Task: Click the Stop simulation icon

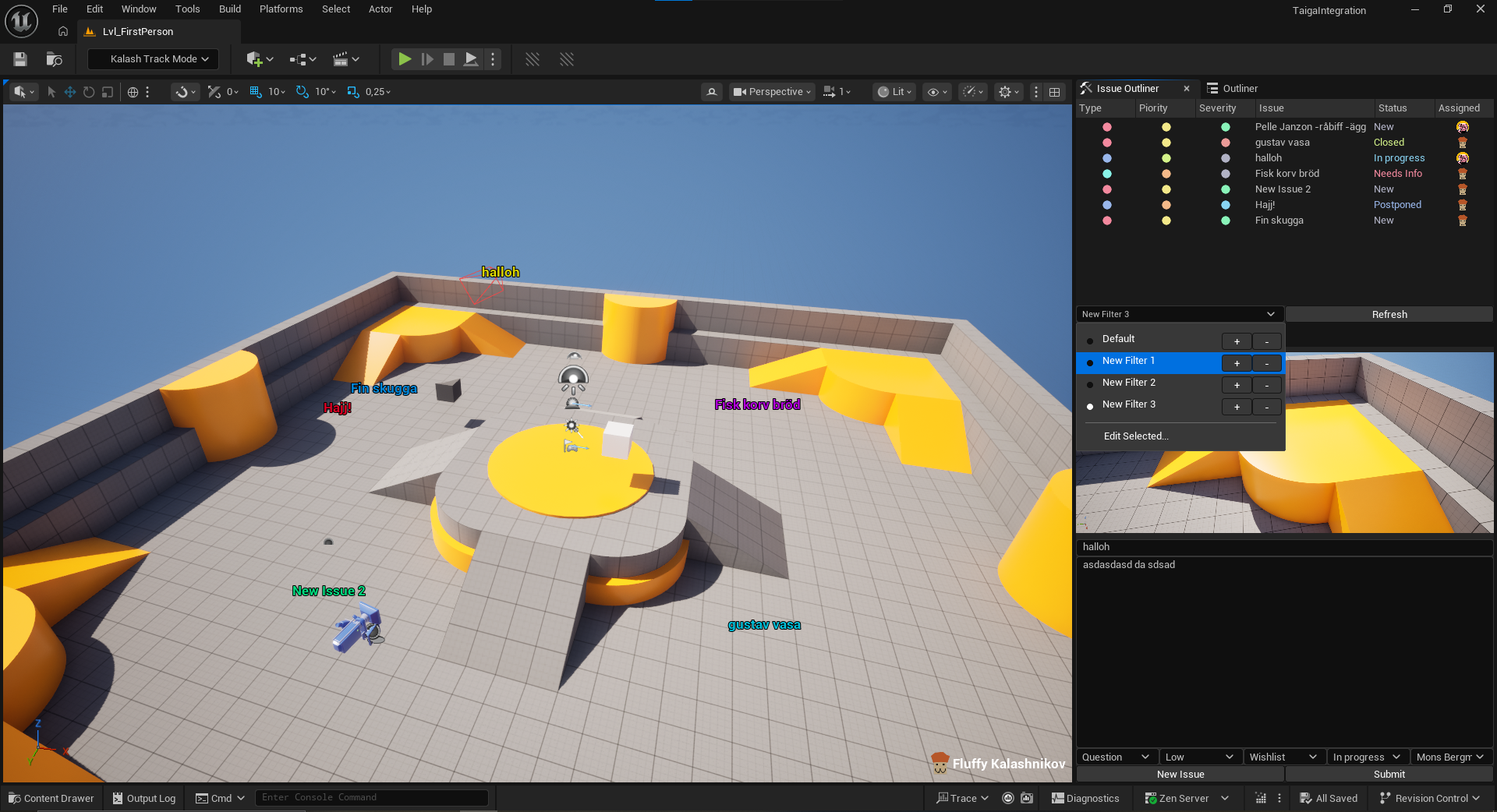Action: [x=449, y=59]
